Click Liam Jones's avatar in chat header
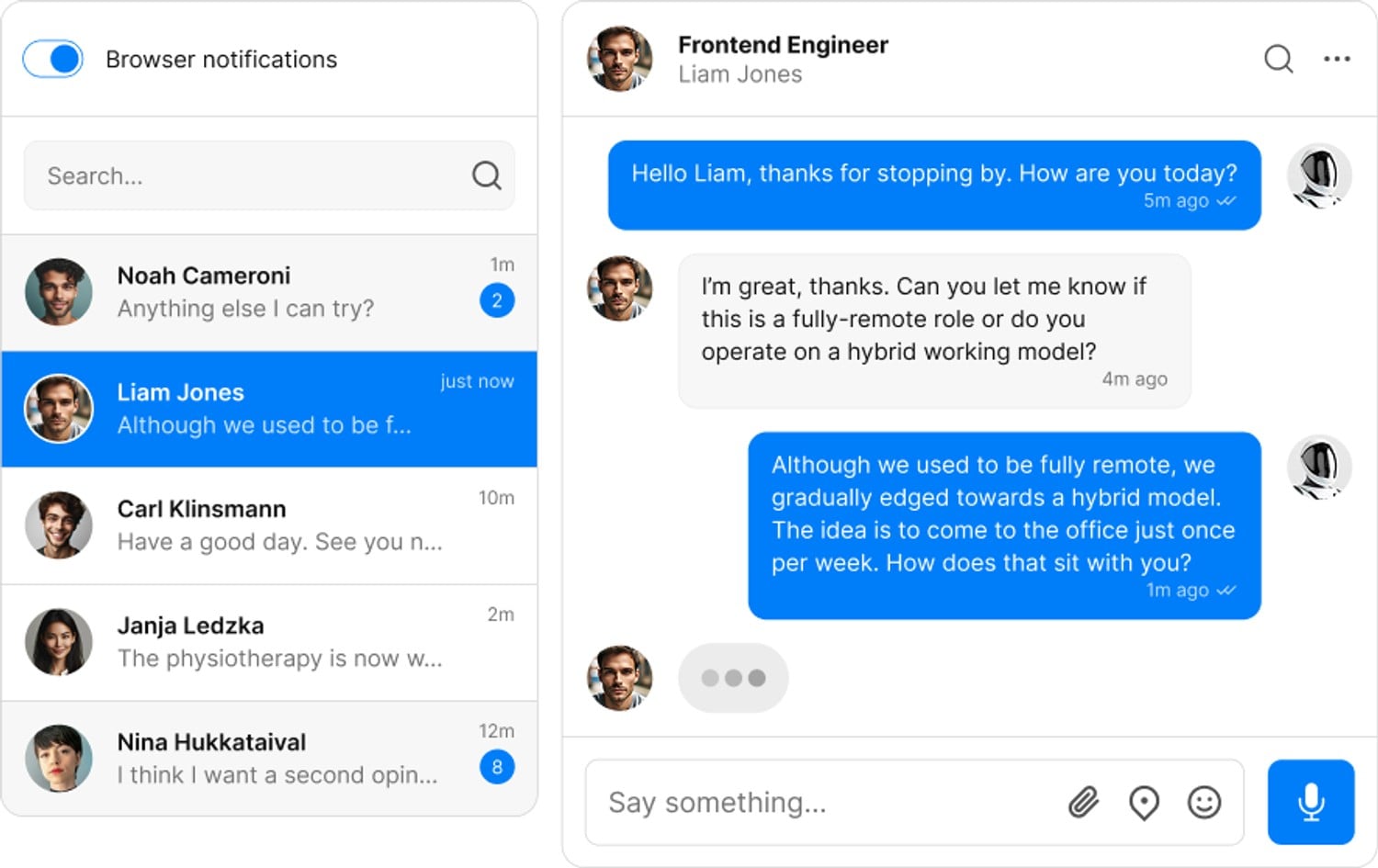 (x=620, y=59)
